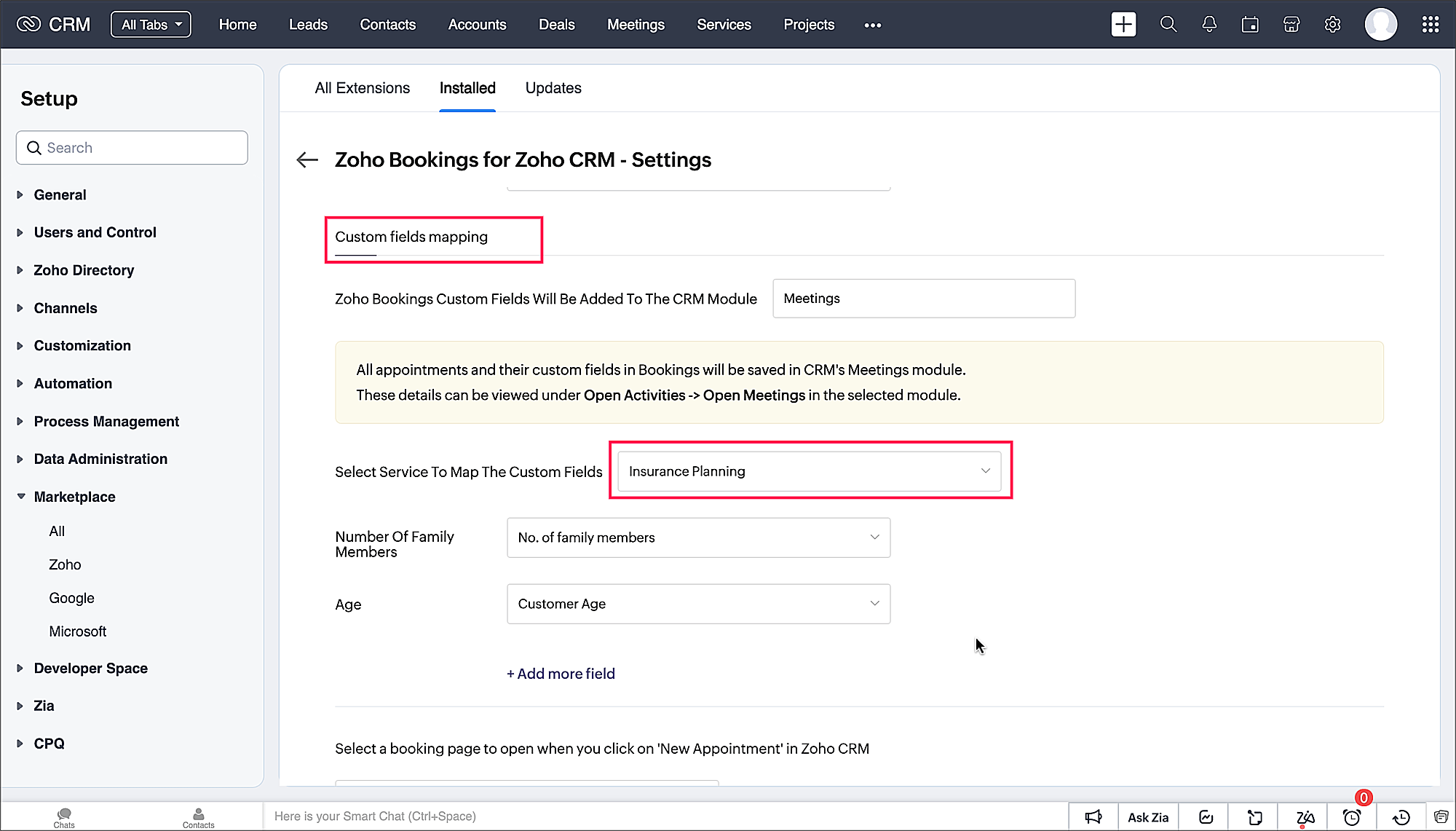Collapse the Marketplace sidebar section
Screen dimensions: 1456x831
click(x=74, y=497)
